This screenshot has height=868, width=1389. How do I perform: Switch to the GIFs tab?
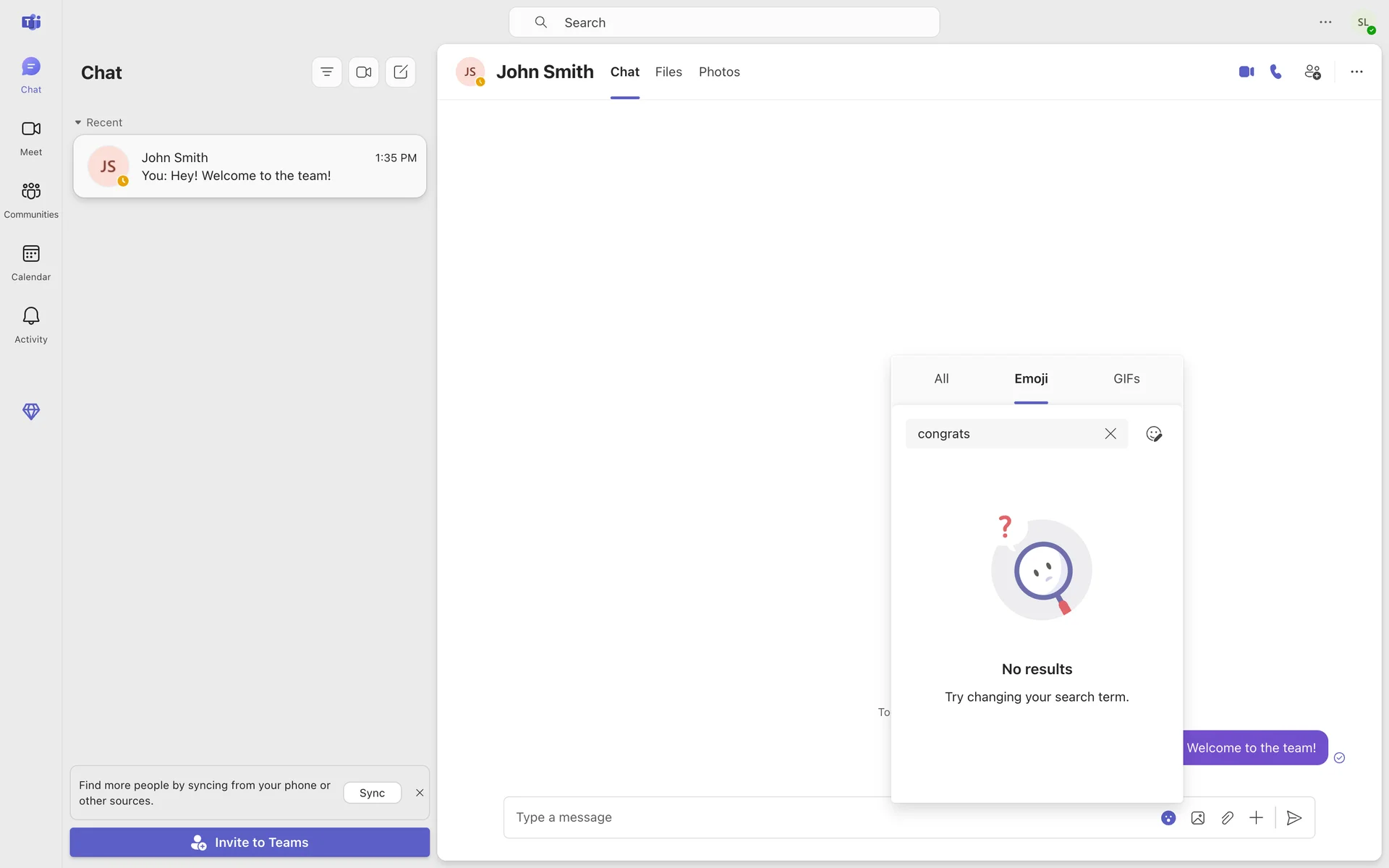1126,379
